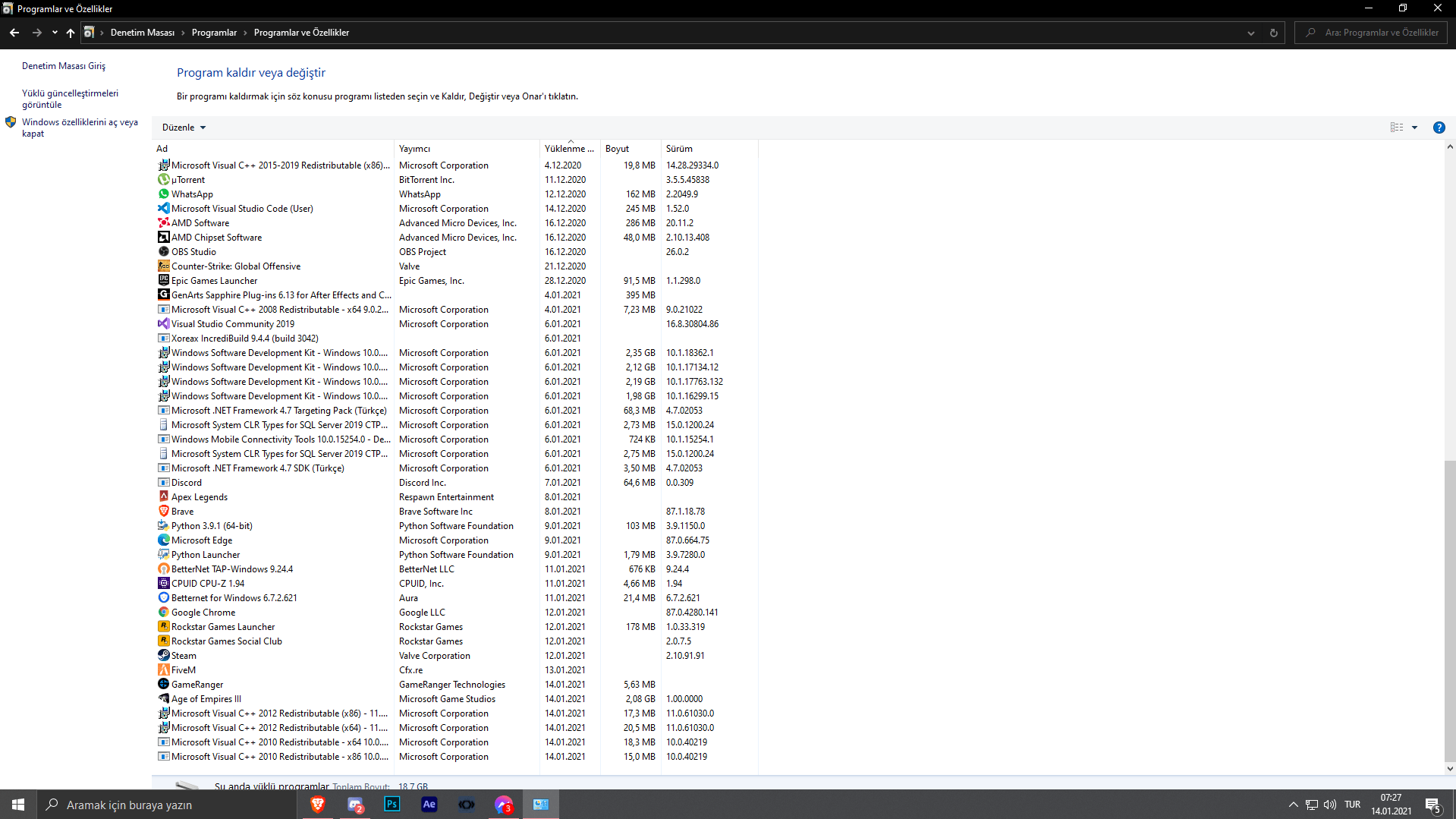Open After Effects from the taskbar
Viewport: 1456px width, 819px height.
pos(429,805)
